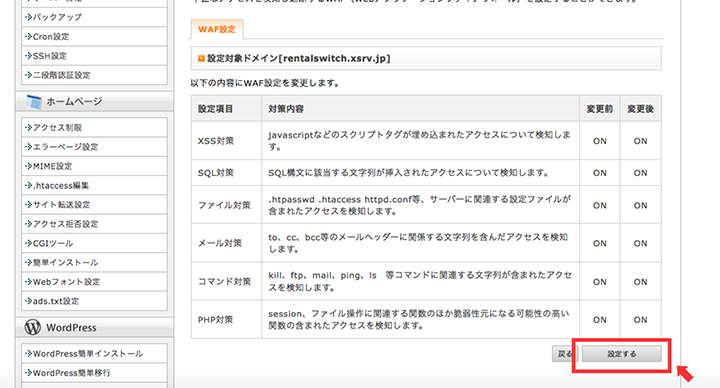Click the 戻る button

(564, 354)
